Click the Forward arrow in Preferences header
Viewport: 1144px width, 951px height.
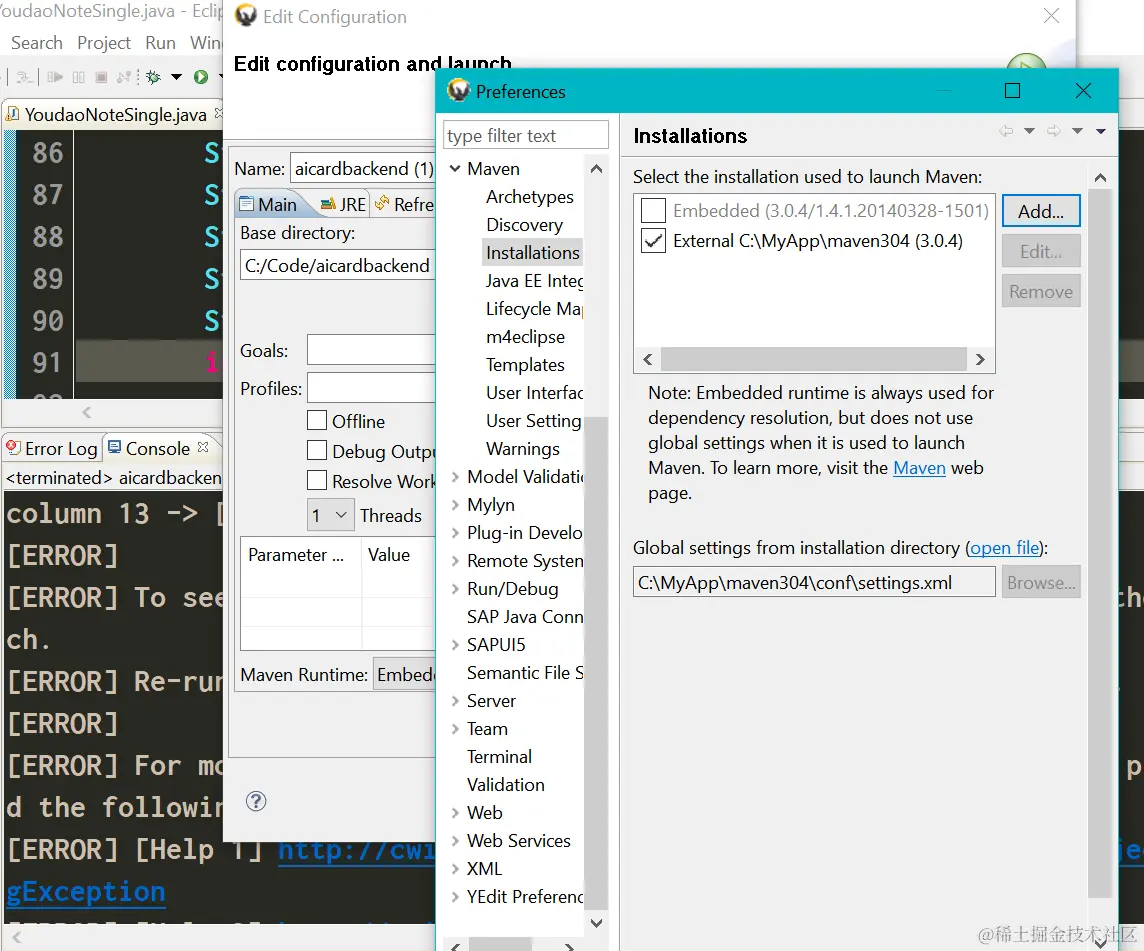click(1054, 131)
